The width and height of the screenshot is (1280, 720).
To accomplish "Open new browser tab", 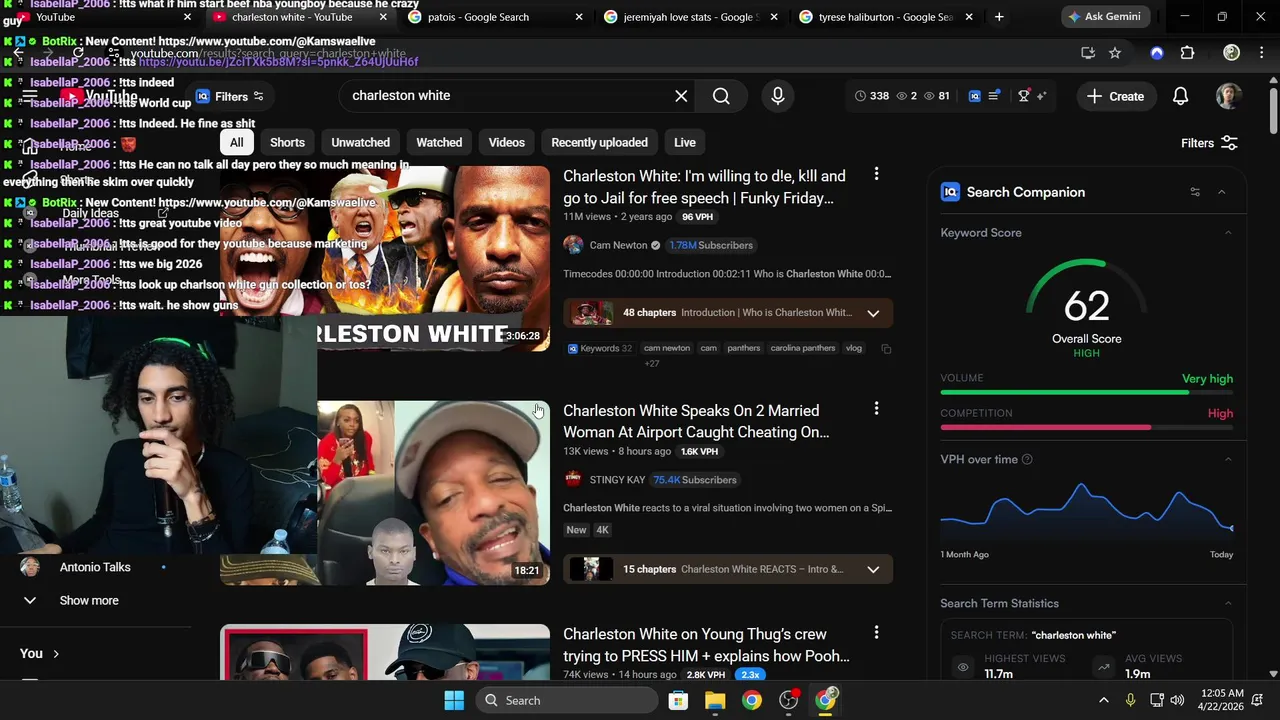I will point(999,17).
